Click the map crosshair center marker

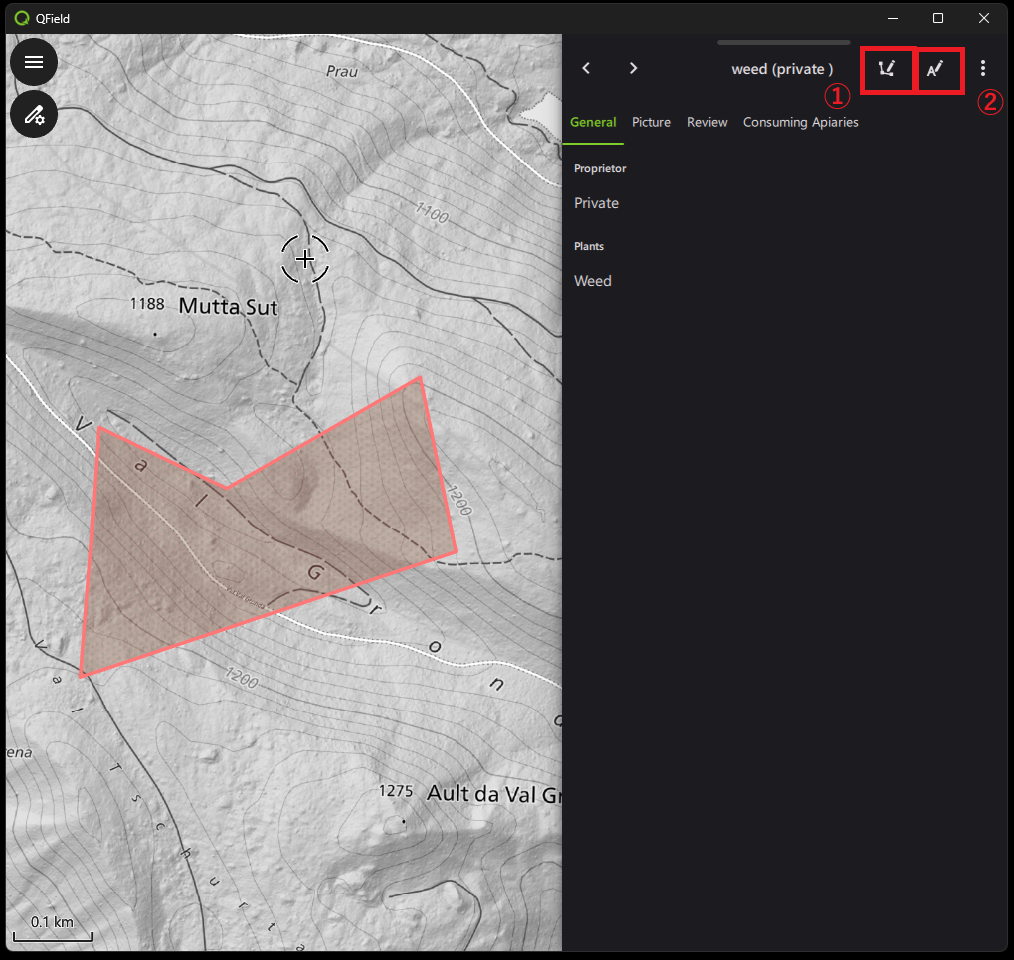305,259
